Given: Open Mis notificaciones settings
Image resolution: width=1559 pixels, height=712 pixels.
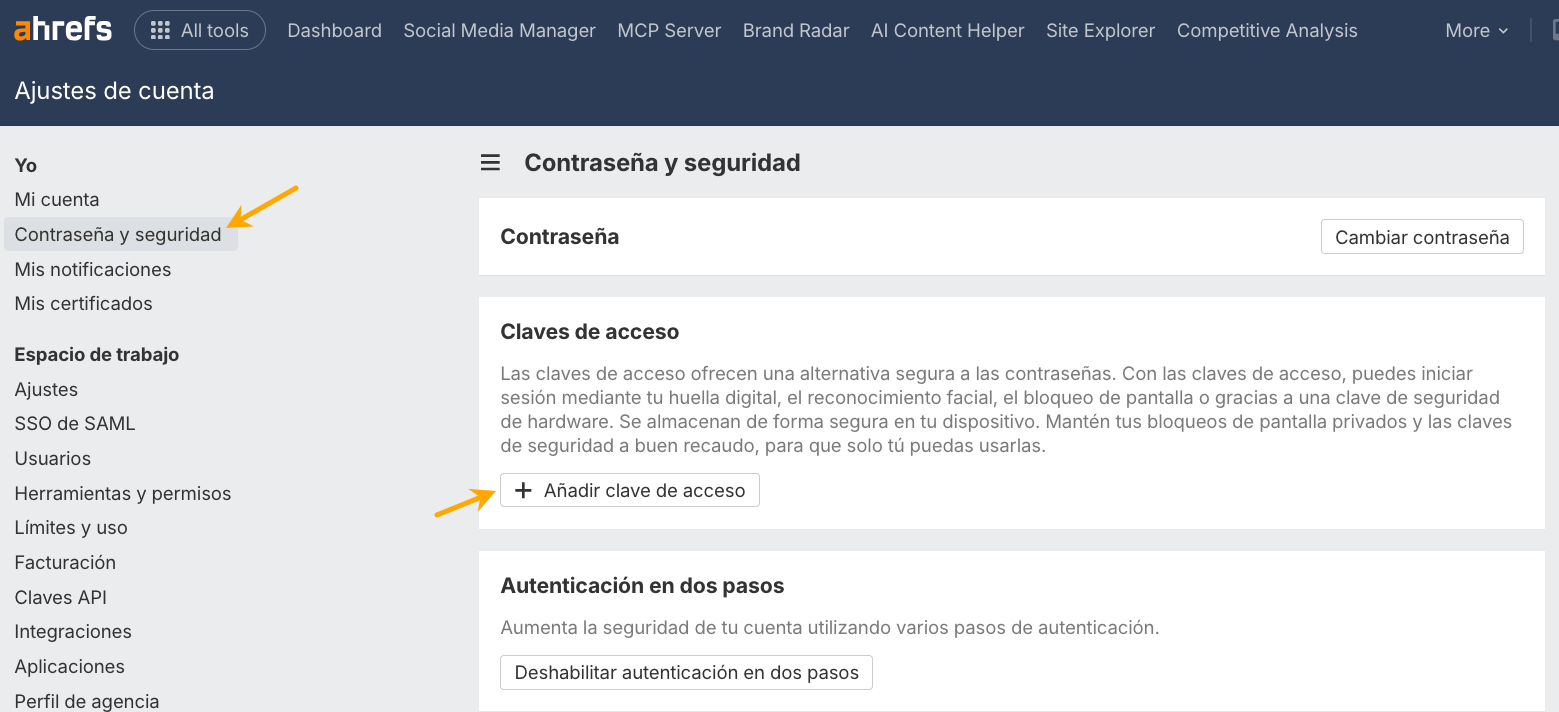Looking at the screenshot, I should point(92,269).
